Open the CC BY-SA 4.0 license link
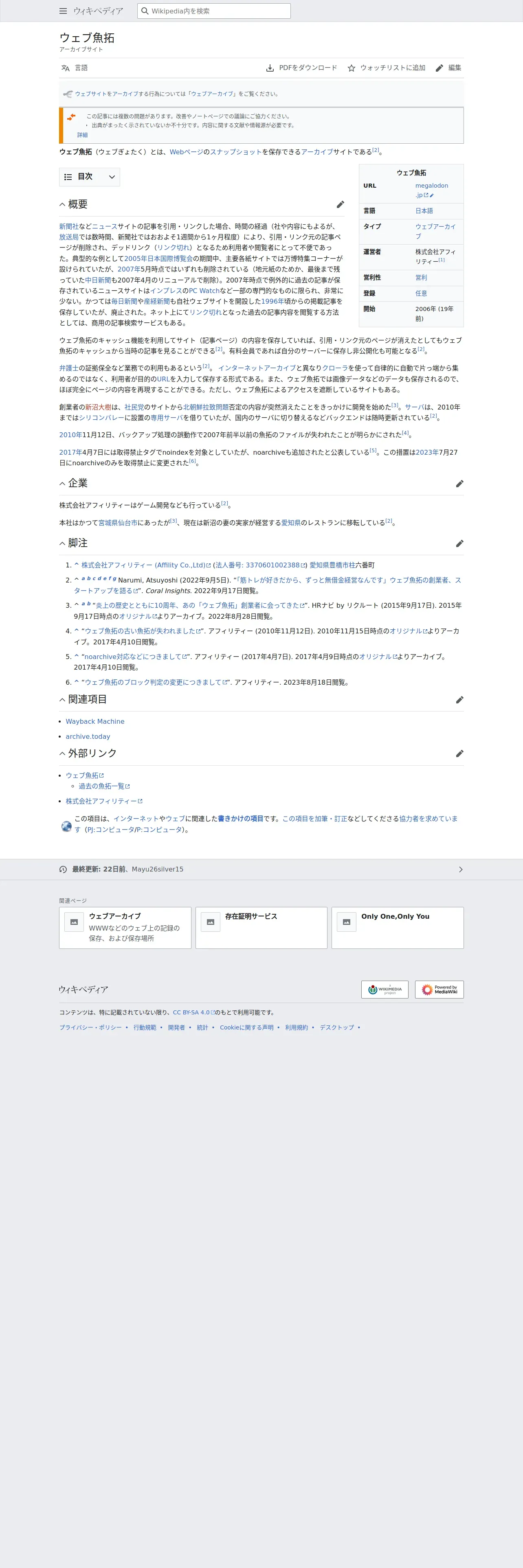 193,1012
